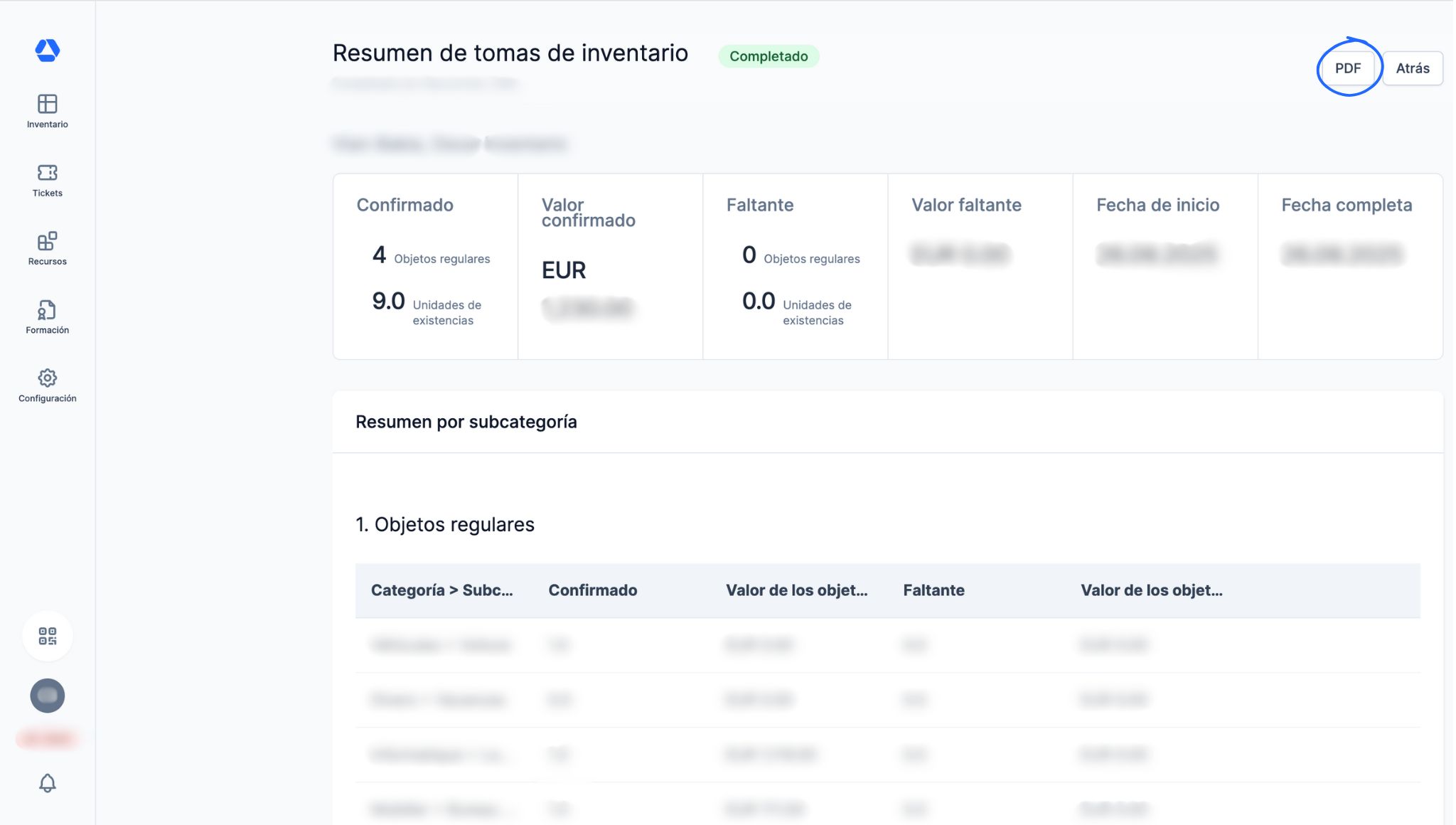
Task: Open notifications bell icon
Action: [x=47, y=783]
